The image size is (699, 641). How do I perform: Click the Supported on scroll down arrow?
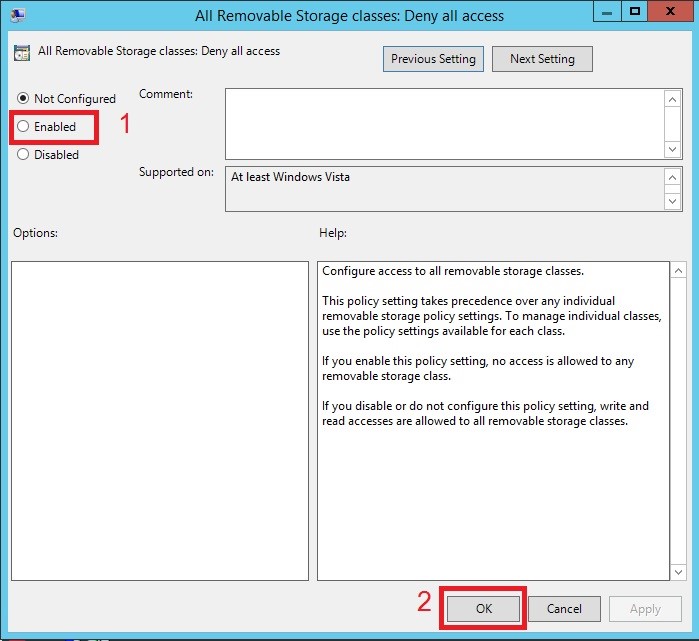point(672,201)
